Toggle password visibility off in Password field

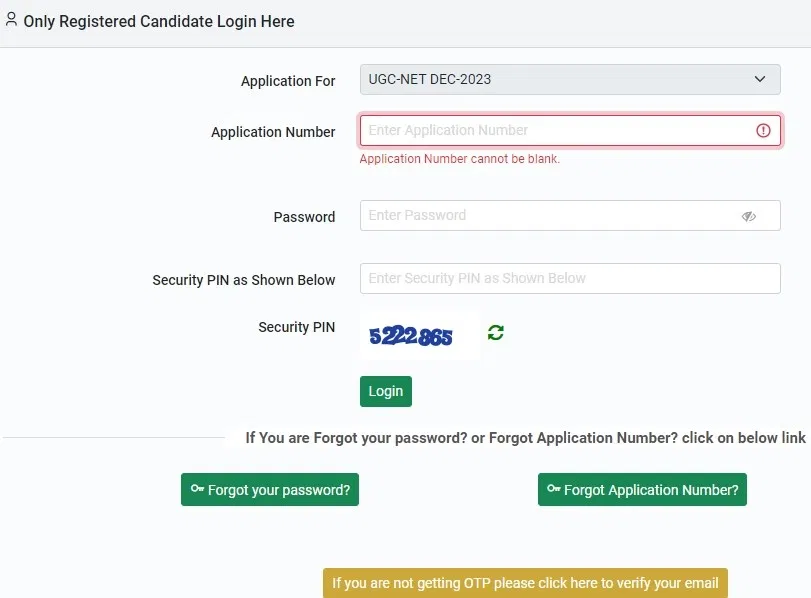click(749, 215)
